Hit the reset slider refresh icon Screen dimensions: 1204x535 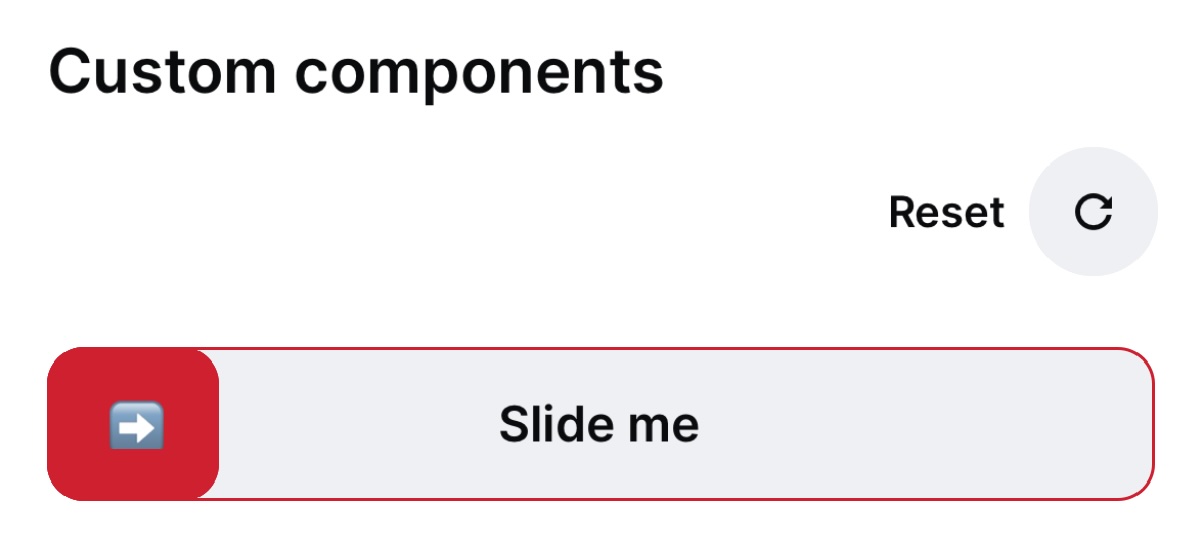pyautogui.click(x=1093, y=212)
